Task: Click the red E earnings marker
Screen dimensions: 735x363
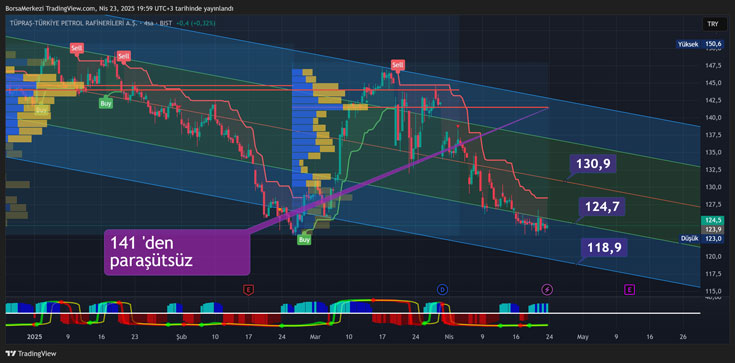Action: point(248,289)
